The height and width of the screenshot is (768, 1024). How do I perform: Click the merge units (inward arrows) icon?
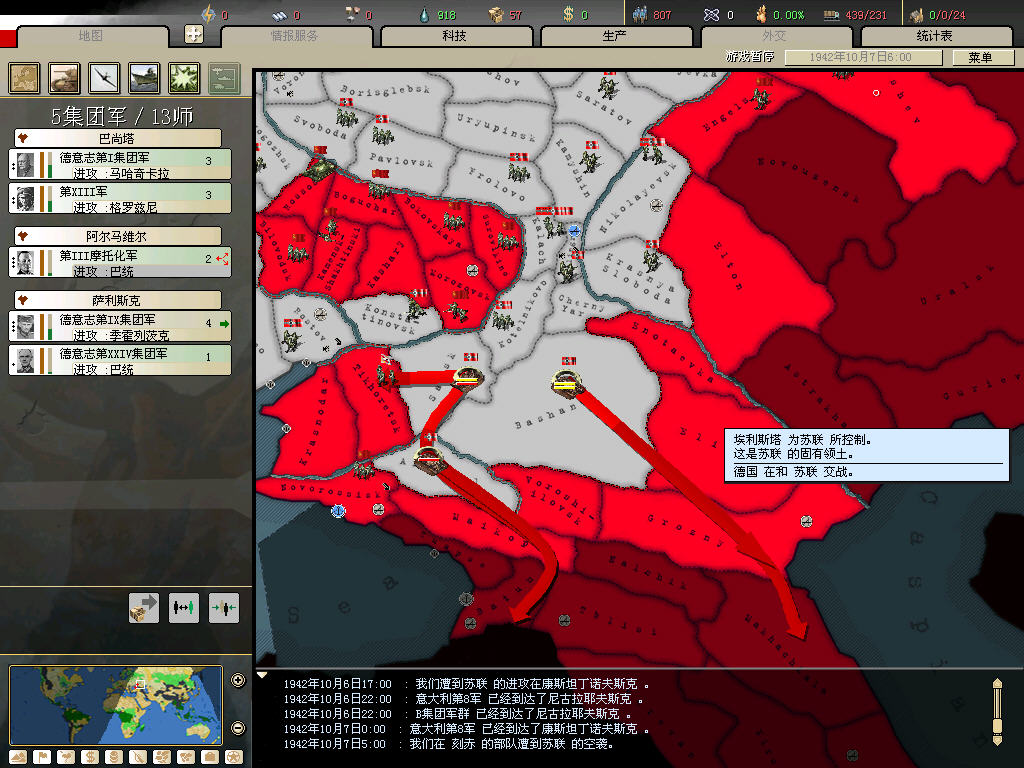pyautogui.click(x=224, y=607)
